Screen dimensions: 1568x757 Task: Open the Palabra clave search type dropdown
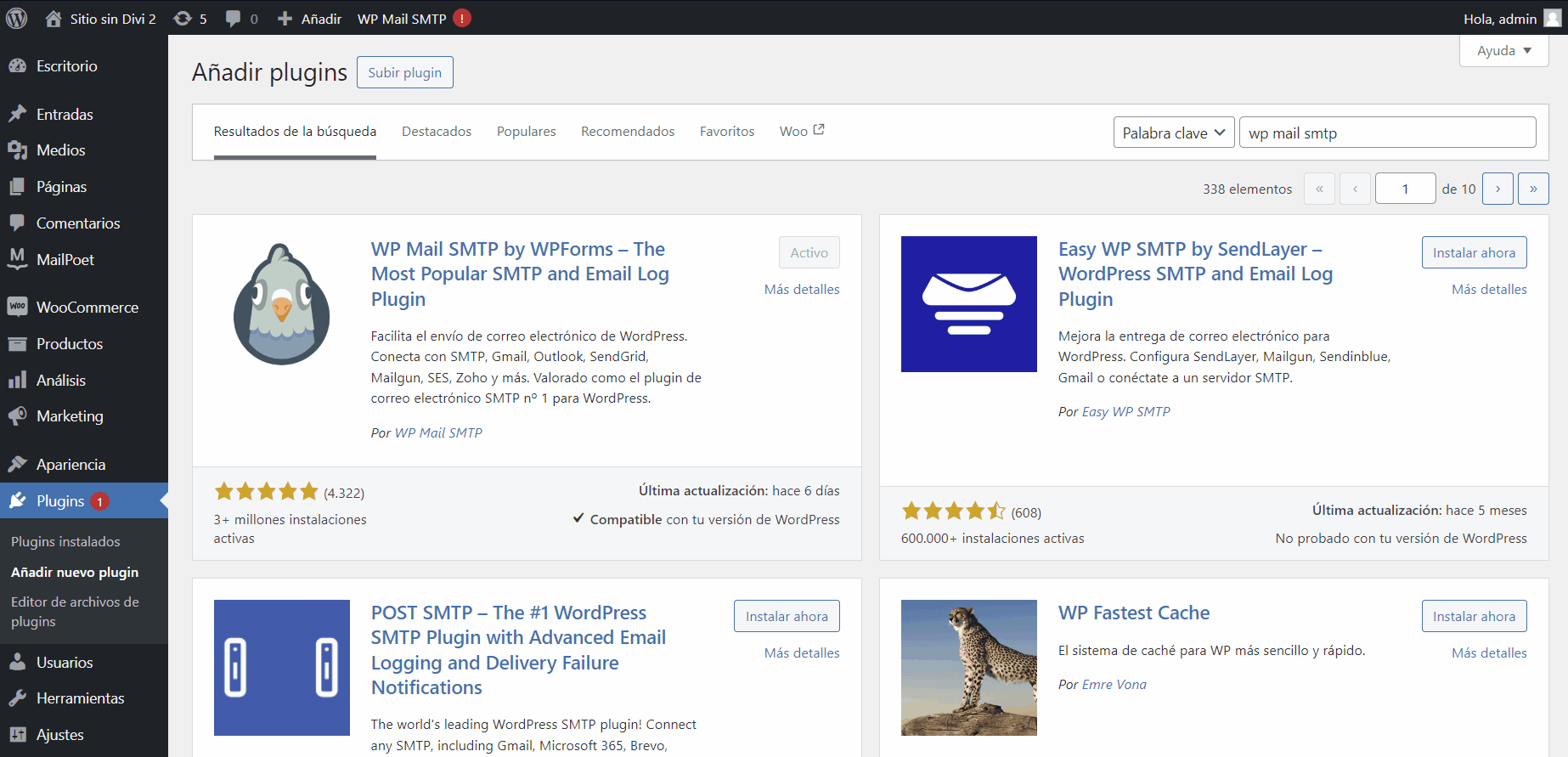[x=1173, y=133]
